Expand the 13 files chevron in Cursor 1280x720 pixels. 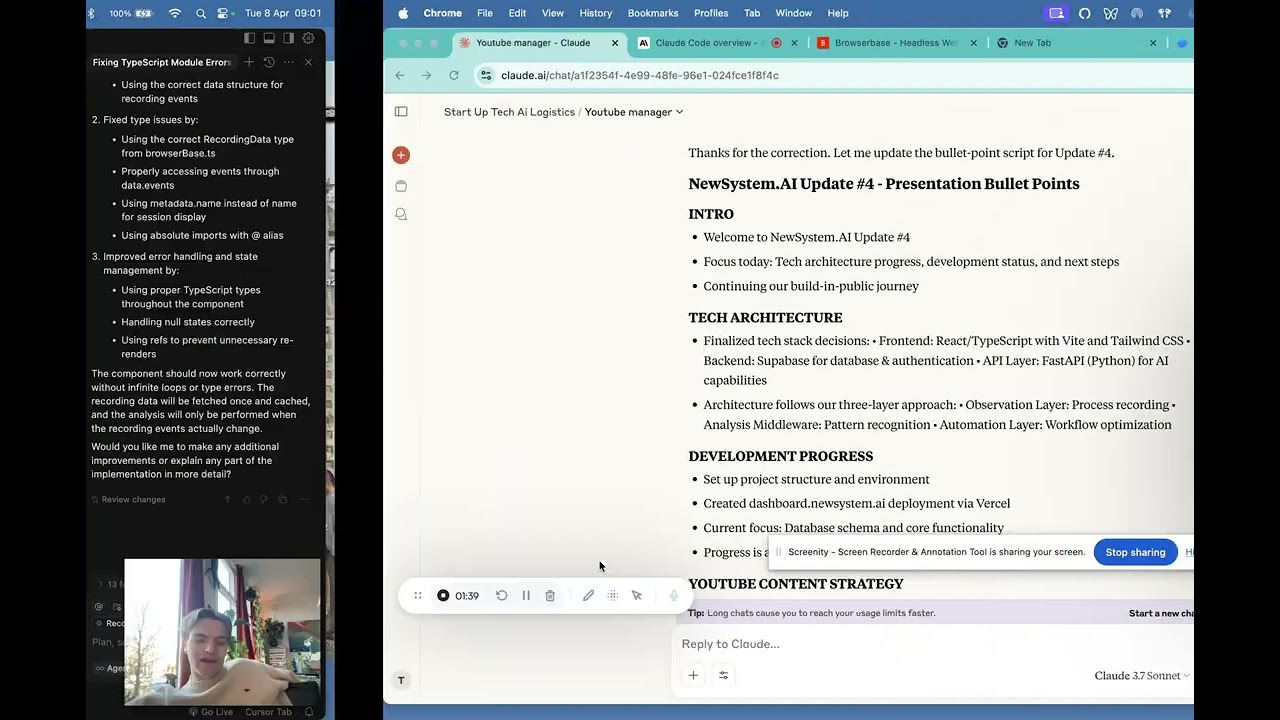(99, 584)
